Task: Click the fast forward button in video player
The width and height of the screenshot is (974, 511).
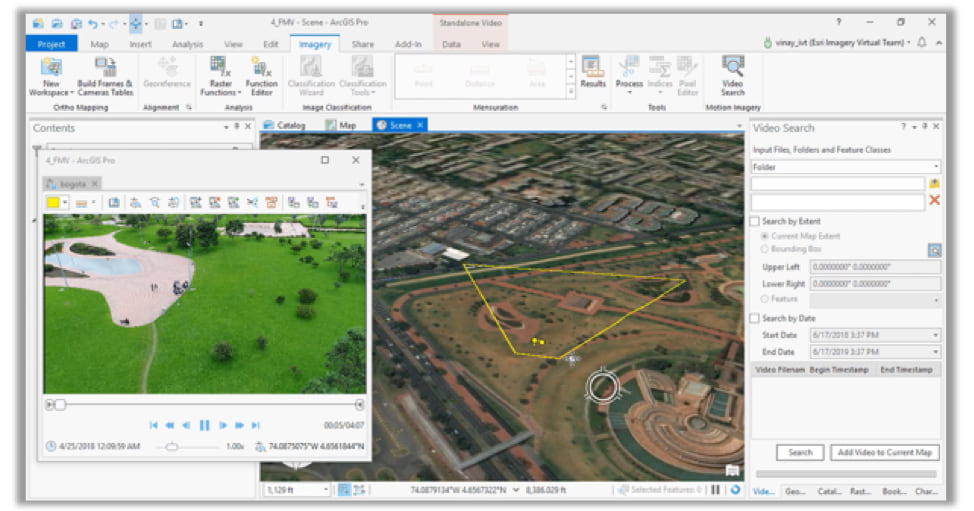Action: 239,425
